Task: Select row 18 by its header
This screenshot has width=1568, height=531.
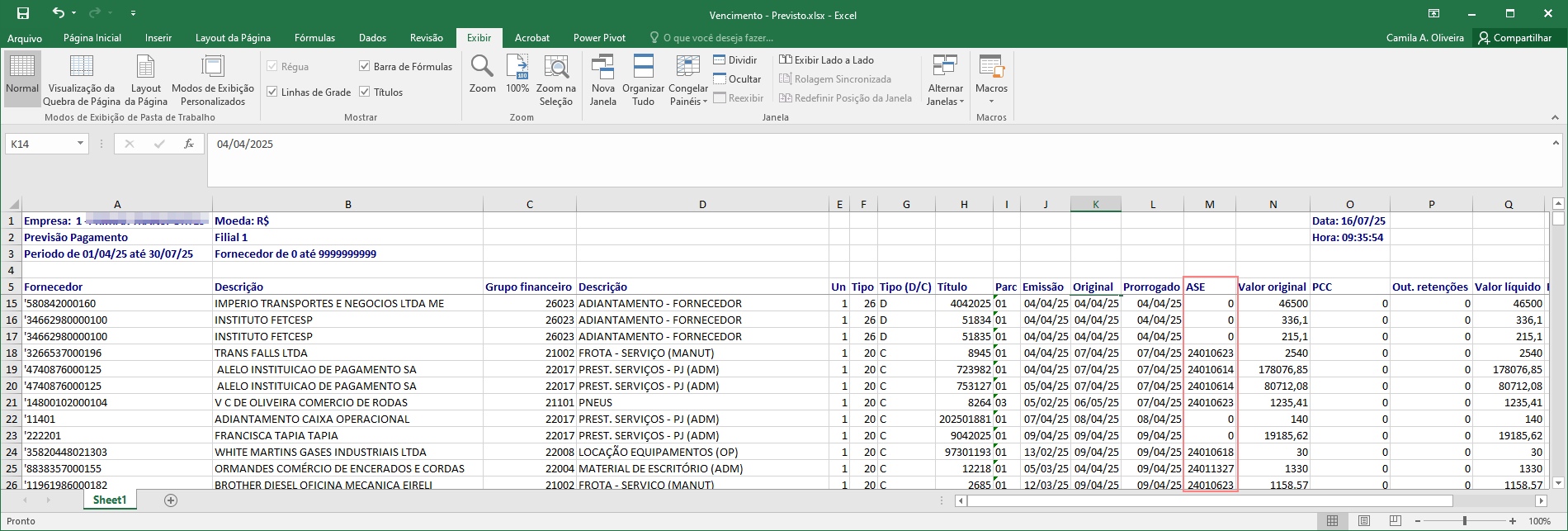Action: (12, 353)
